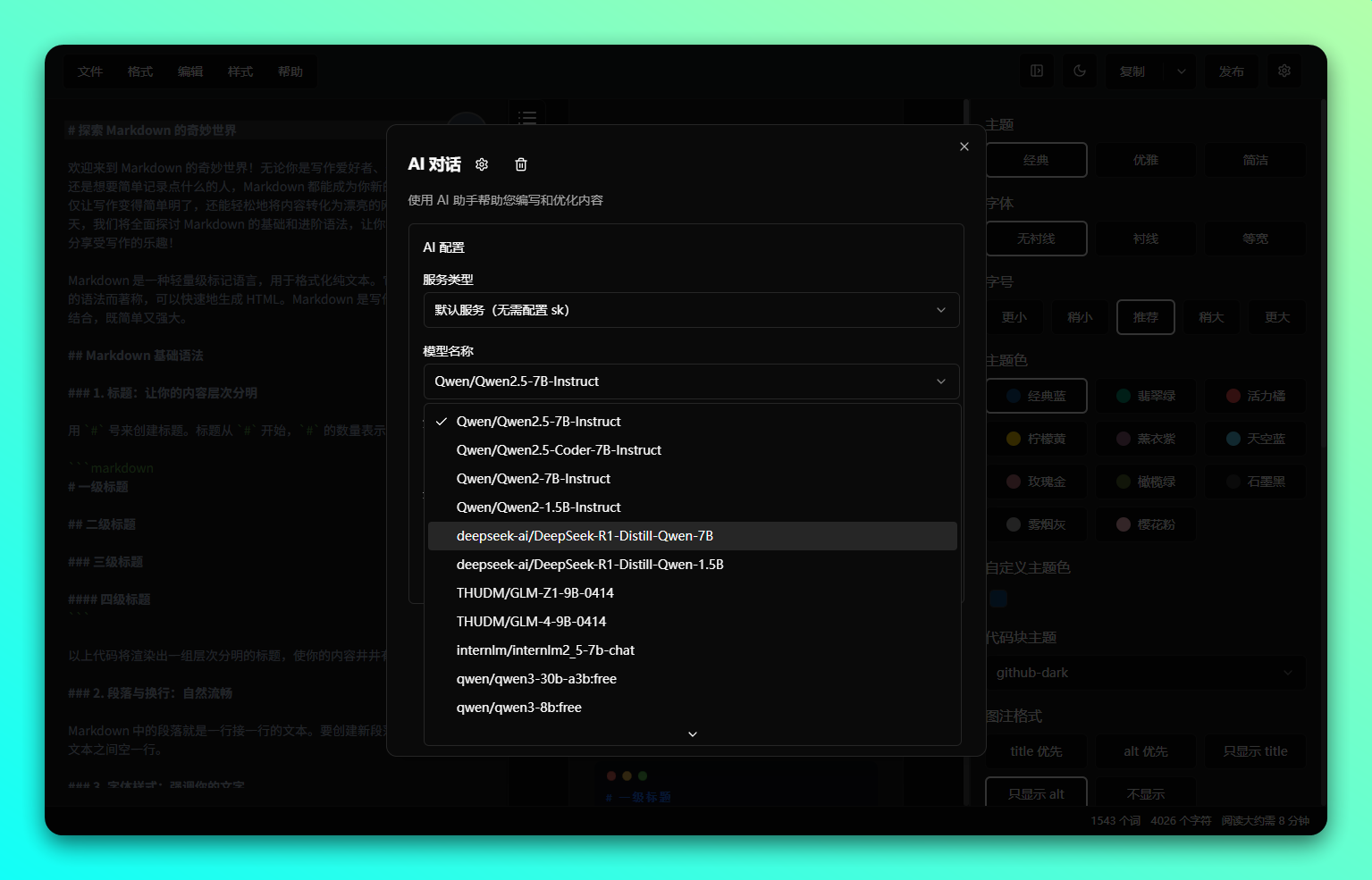The image size is (1372, 880).
Task: Choose the 无衬线 font option
Action: [1036, 239]
